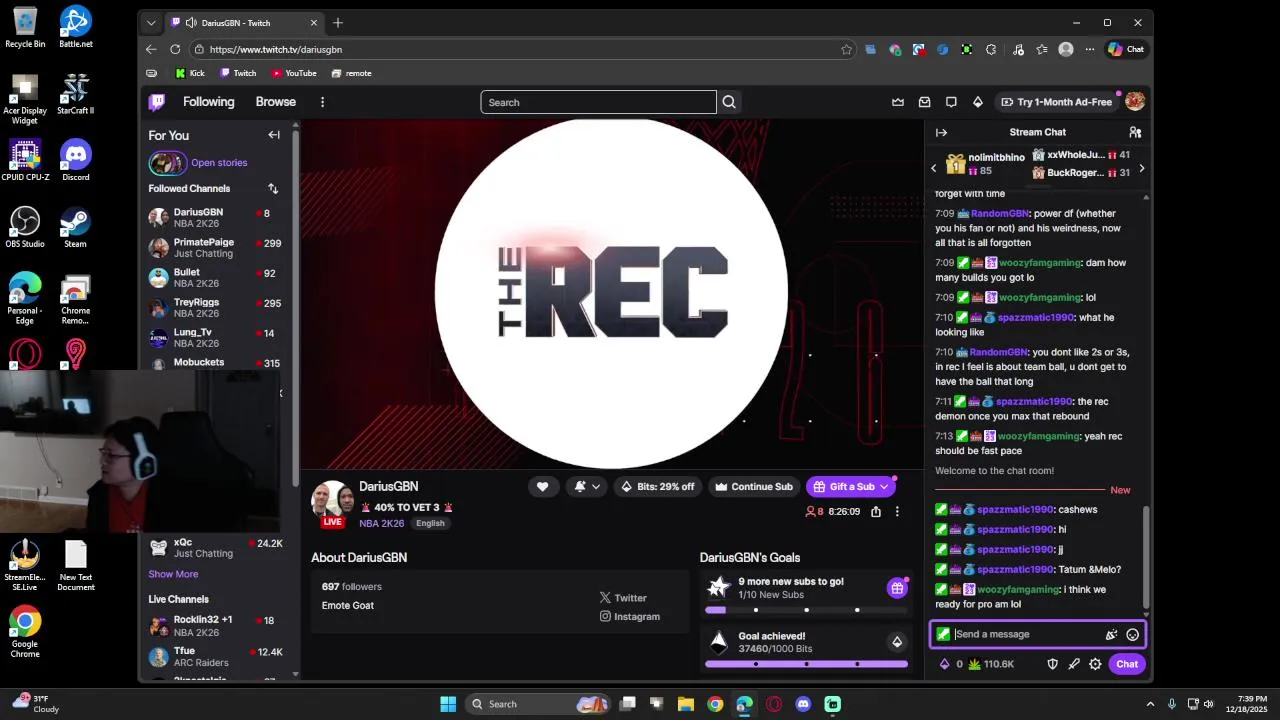Favorite this page with star icon
The width and height of the screenshot is (1280, 720).
[x=847, y=49]
